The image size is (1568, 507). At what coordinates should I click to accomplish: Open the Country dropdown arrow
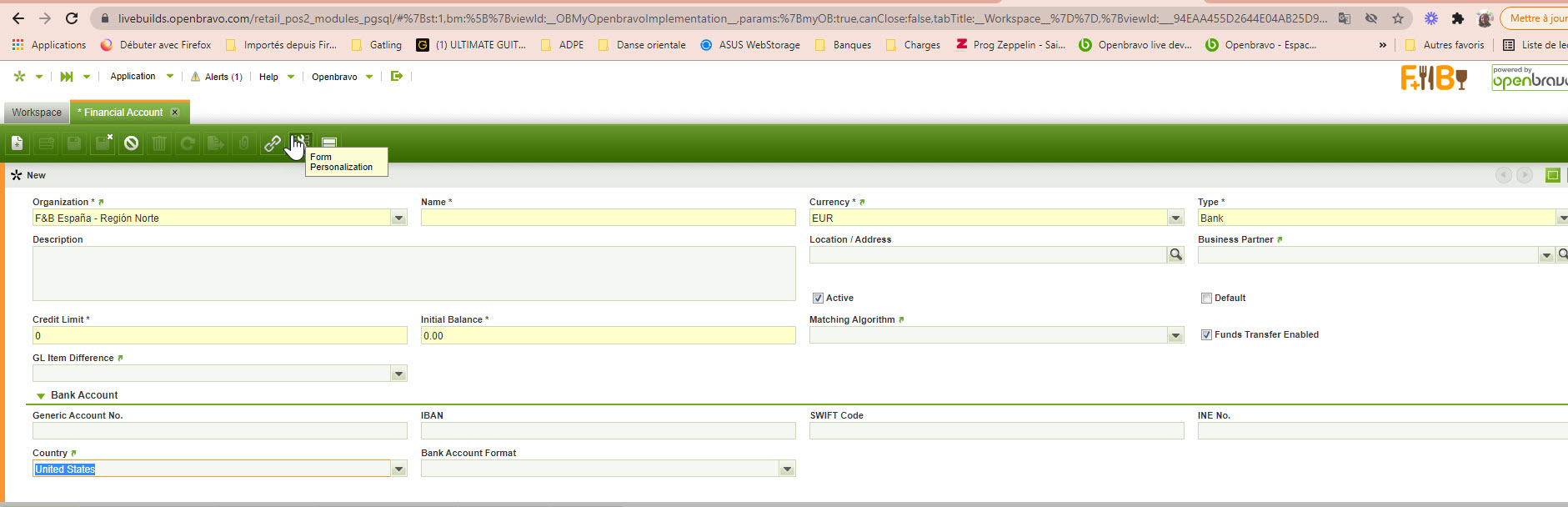tap(398, 469)
